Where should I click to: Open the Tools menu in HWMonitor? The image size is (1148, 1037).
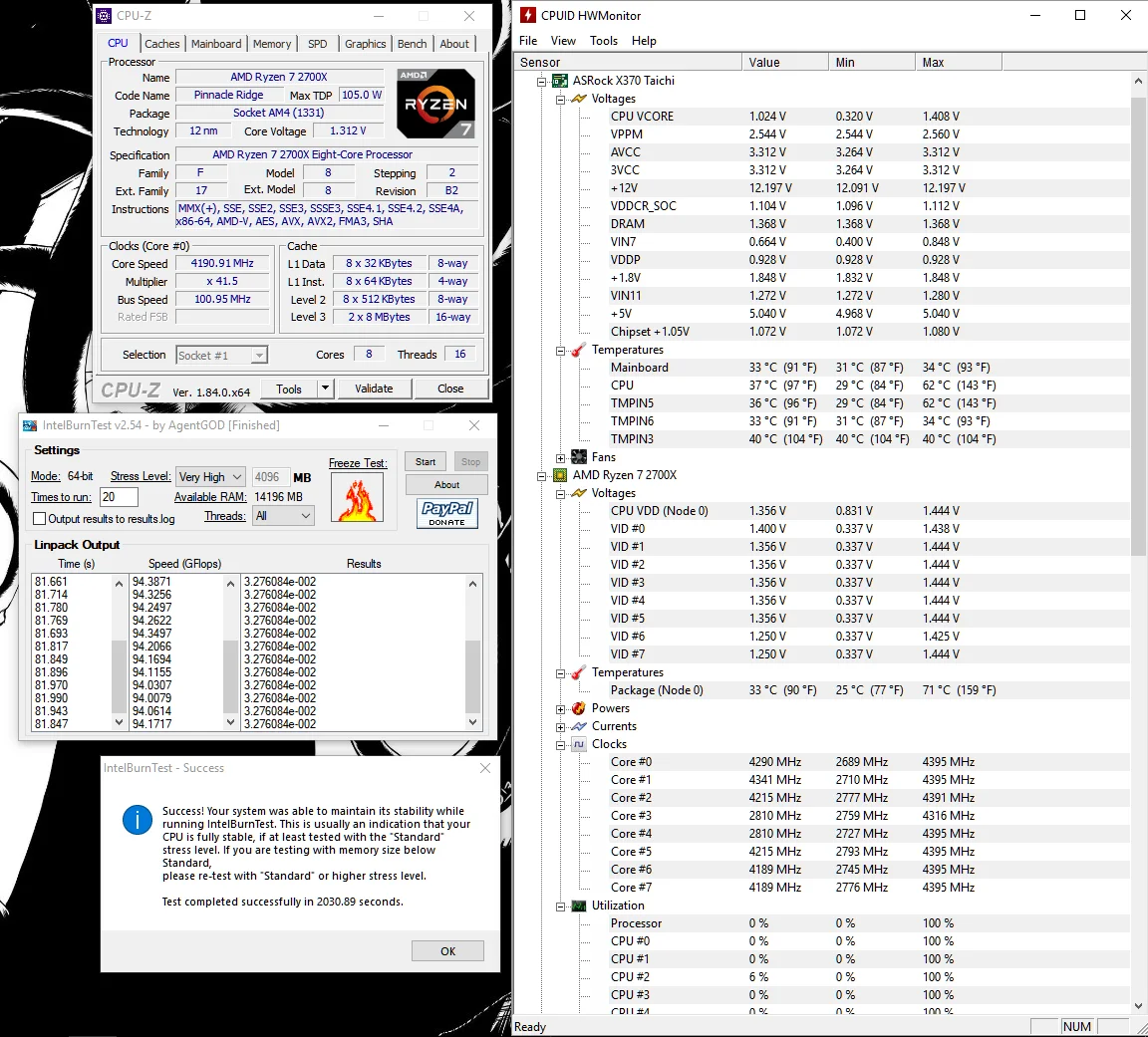click(x=604, y=41)
